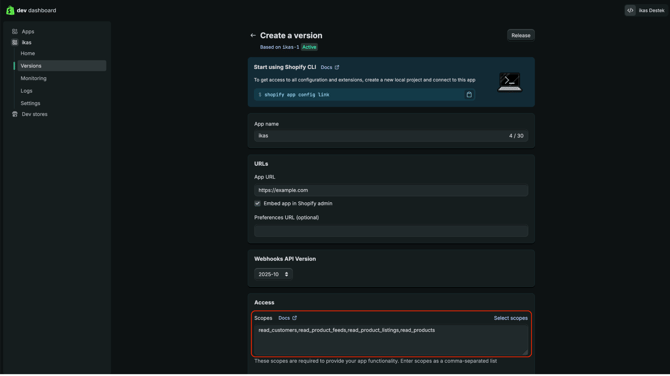Click inside the Scopes text area
Viewport: 670px width, 376px height.
point(391,341)
